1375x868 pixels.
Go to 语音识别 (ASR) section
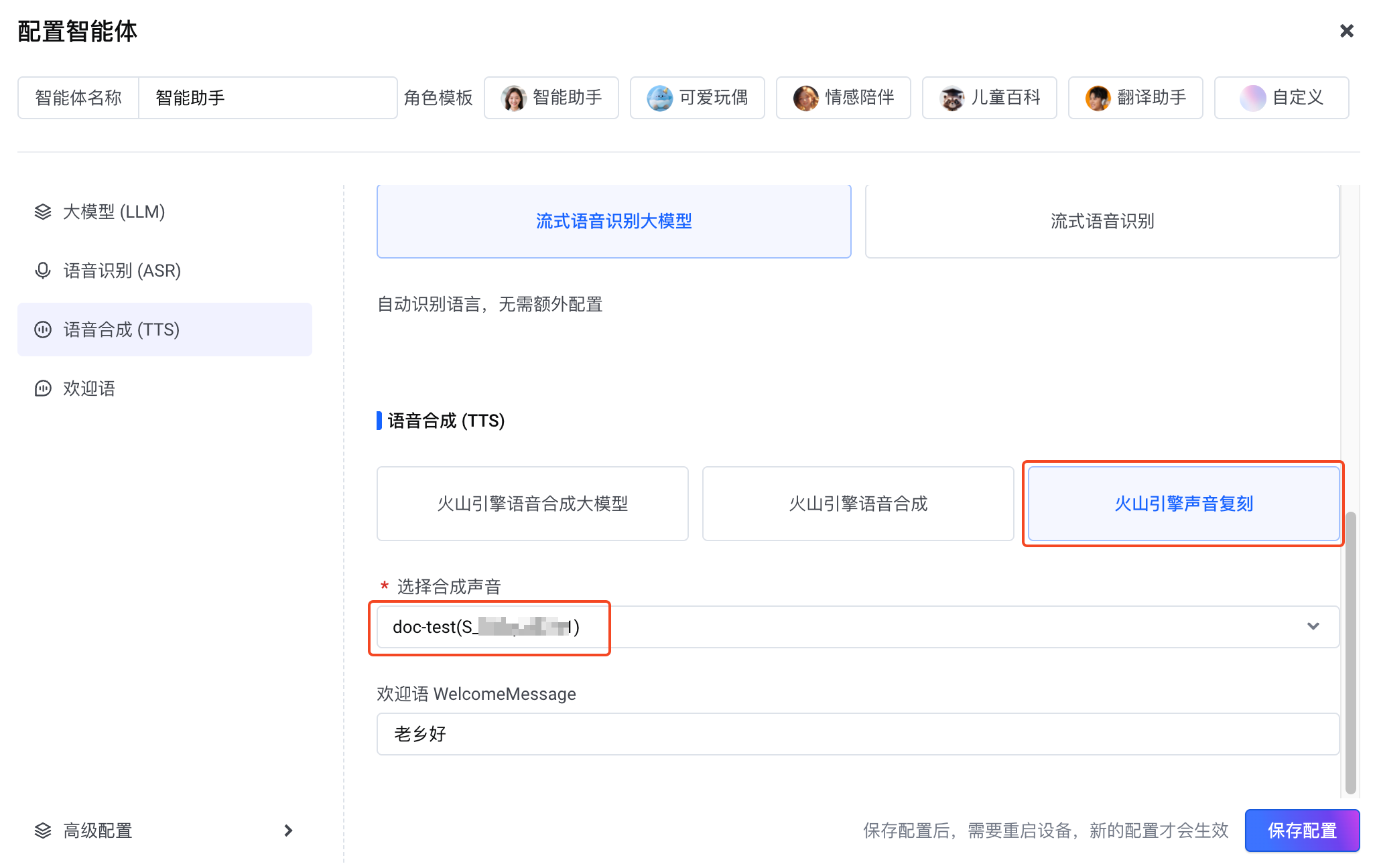(122, 271)
